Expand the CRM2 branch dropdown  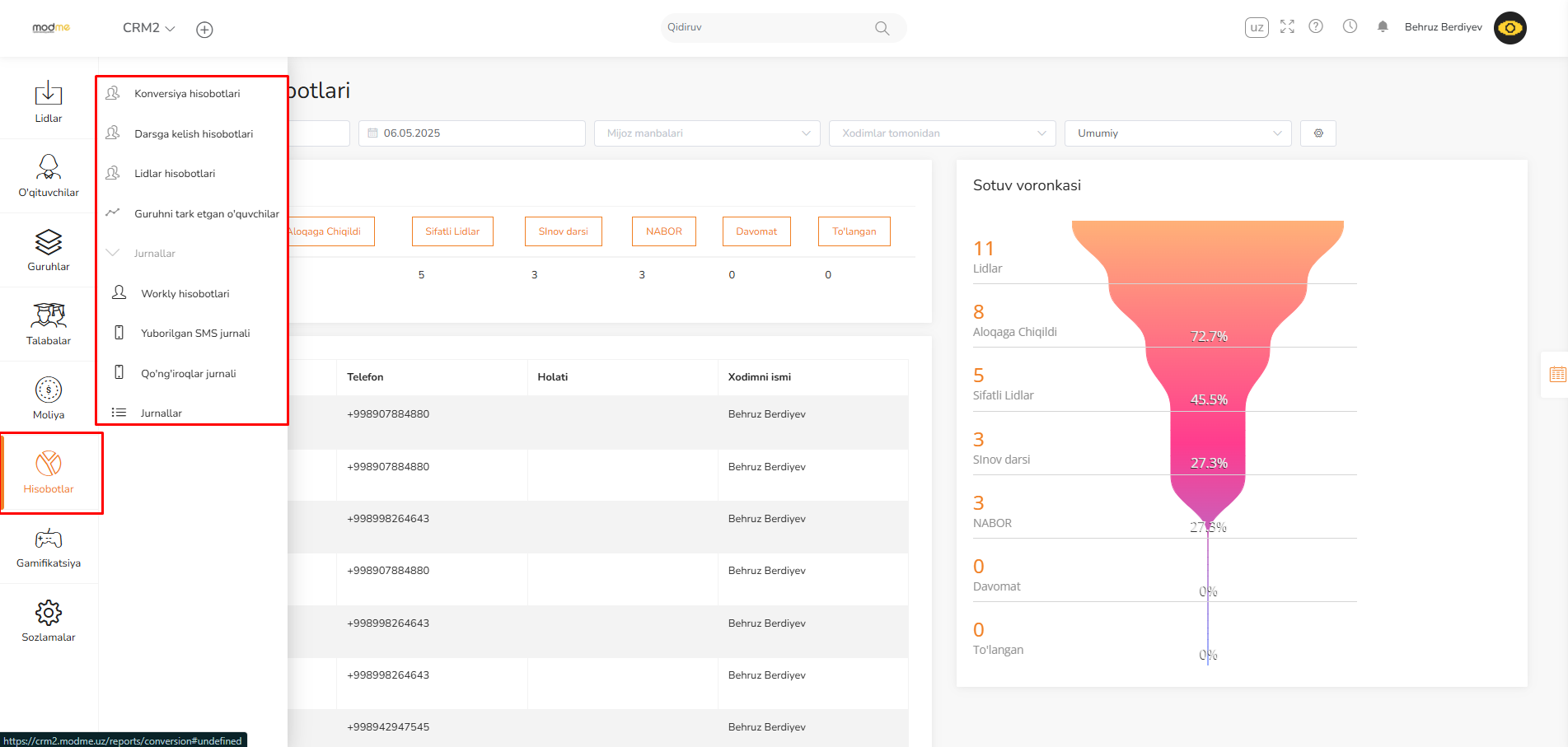pos(149,28)
